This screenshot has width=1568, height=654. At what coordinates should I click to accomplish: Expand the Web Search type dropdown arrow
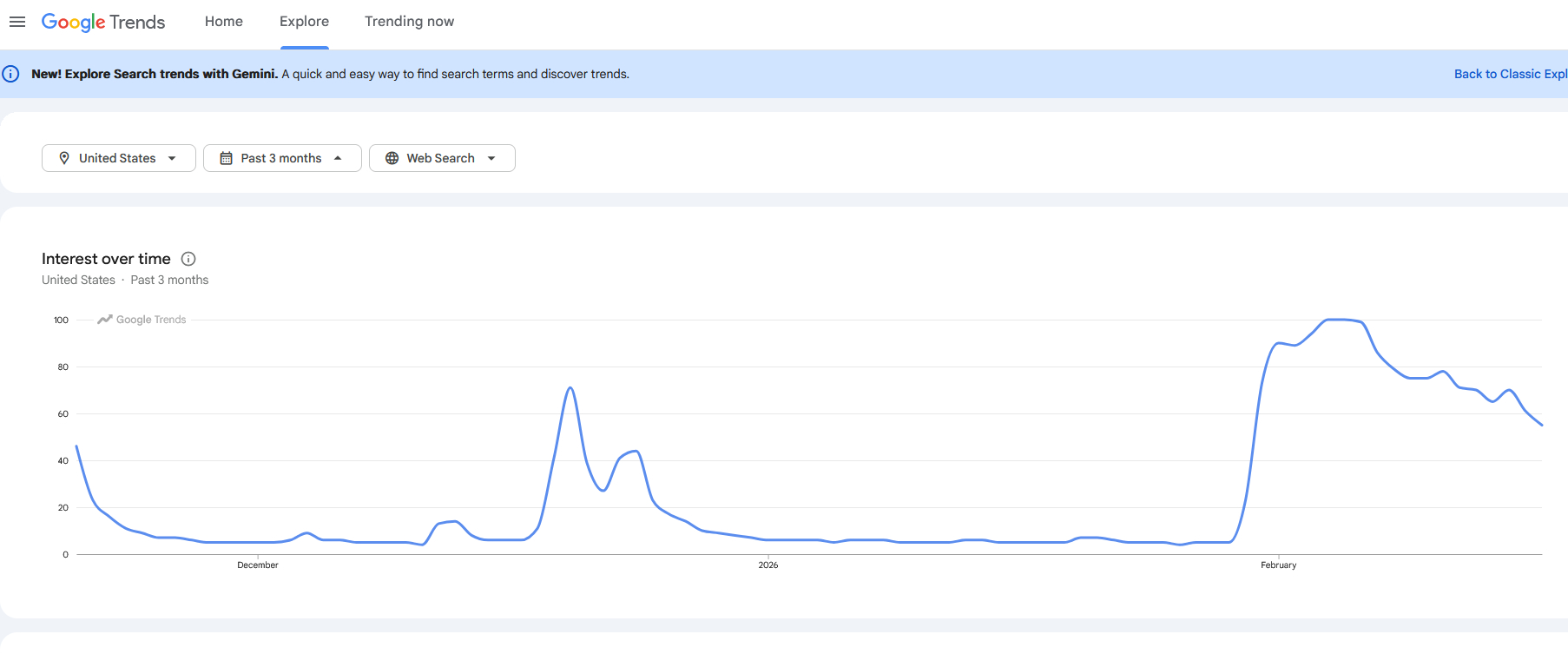(x=491, y=158)
